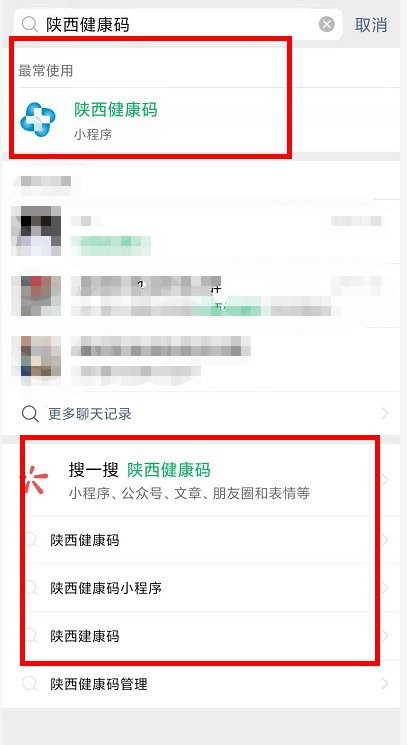Tap the search text field containing 陕西健康码
The height and width of the screenshot is (745, 407).
(x=178, y=24)
